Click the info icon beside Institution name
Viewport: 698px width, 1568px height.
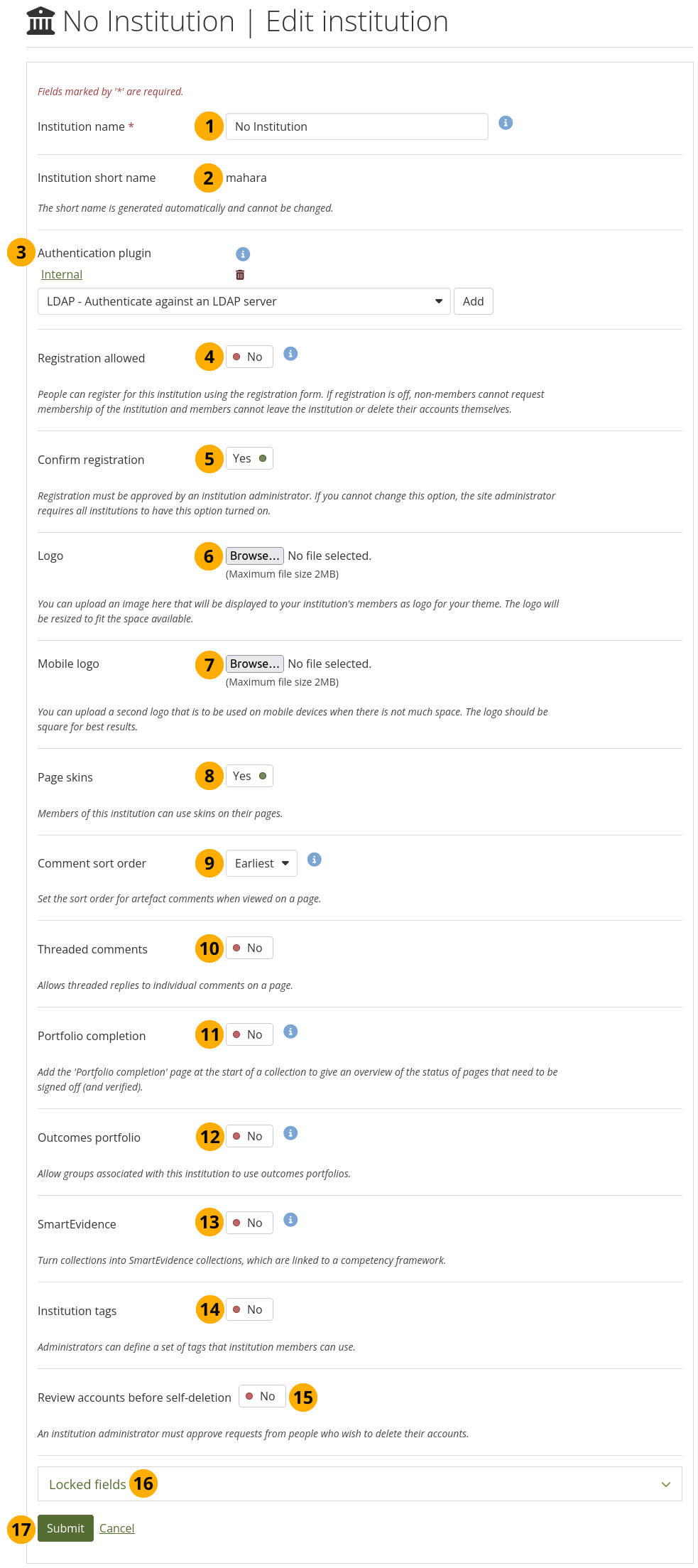pyautogui.click(x=506, y=123)
